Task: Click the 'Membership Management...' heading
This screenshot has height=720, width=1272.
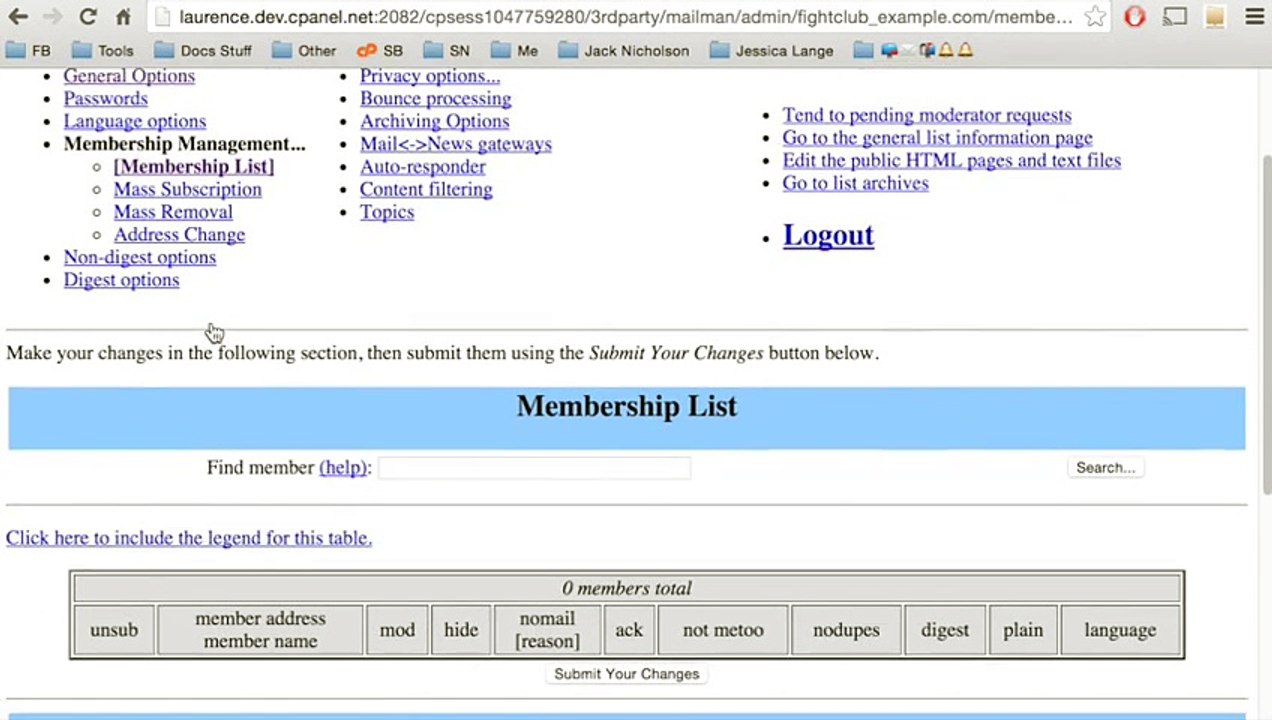Action: (x=185, y=144)
